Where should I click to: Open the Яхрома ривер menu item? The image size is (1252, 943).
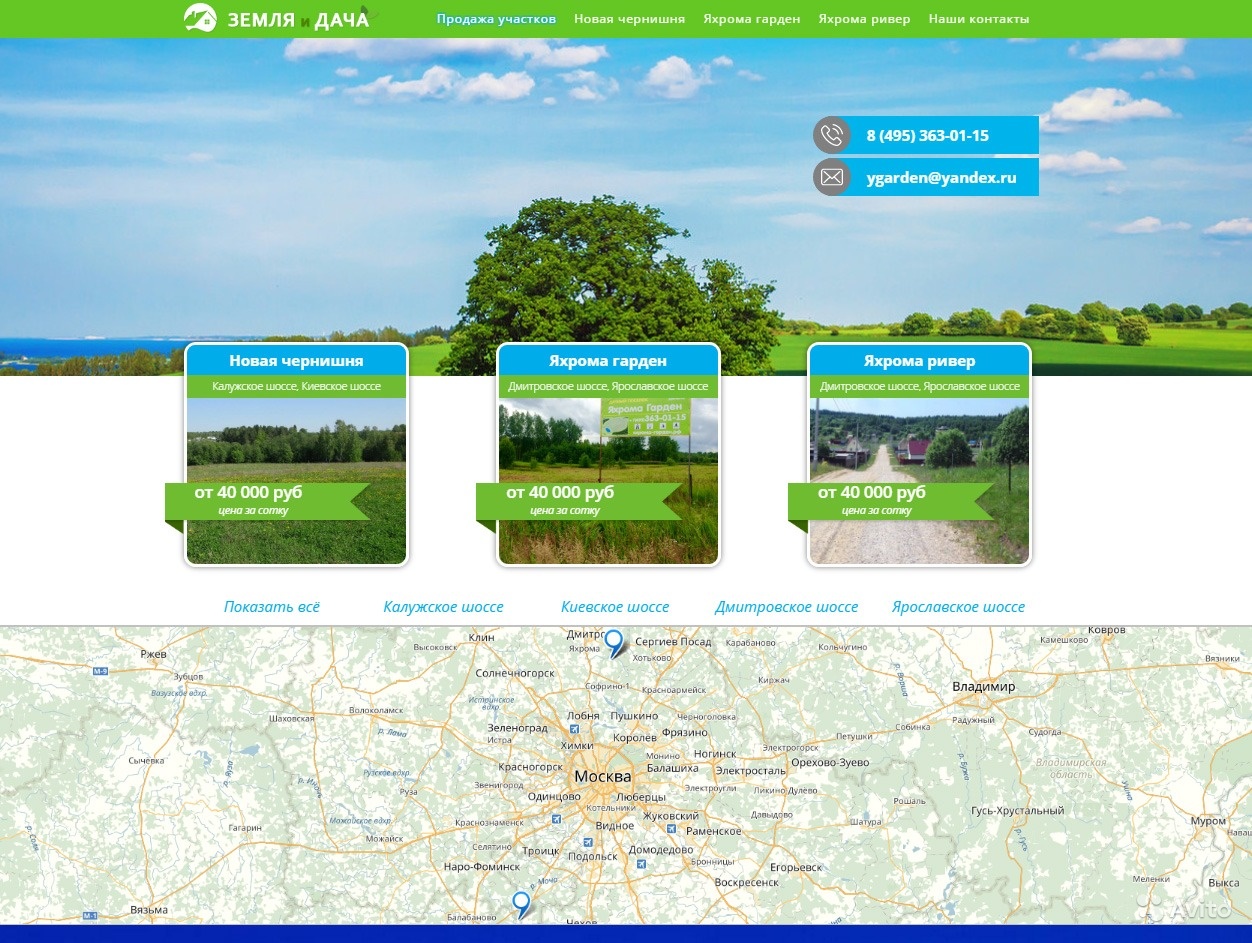864,19
